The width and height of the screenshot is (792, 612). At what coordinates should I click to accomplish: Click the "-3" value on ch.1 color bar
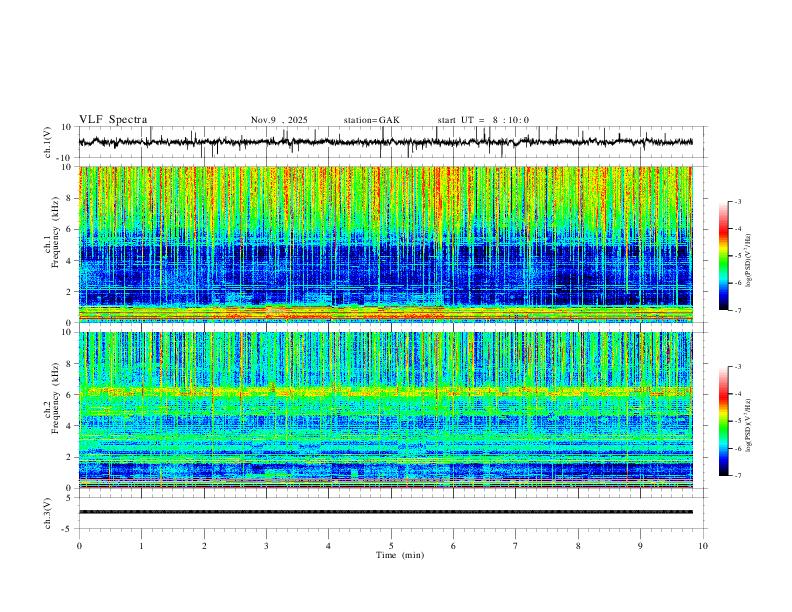pos(738,201)
